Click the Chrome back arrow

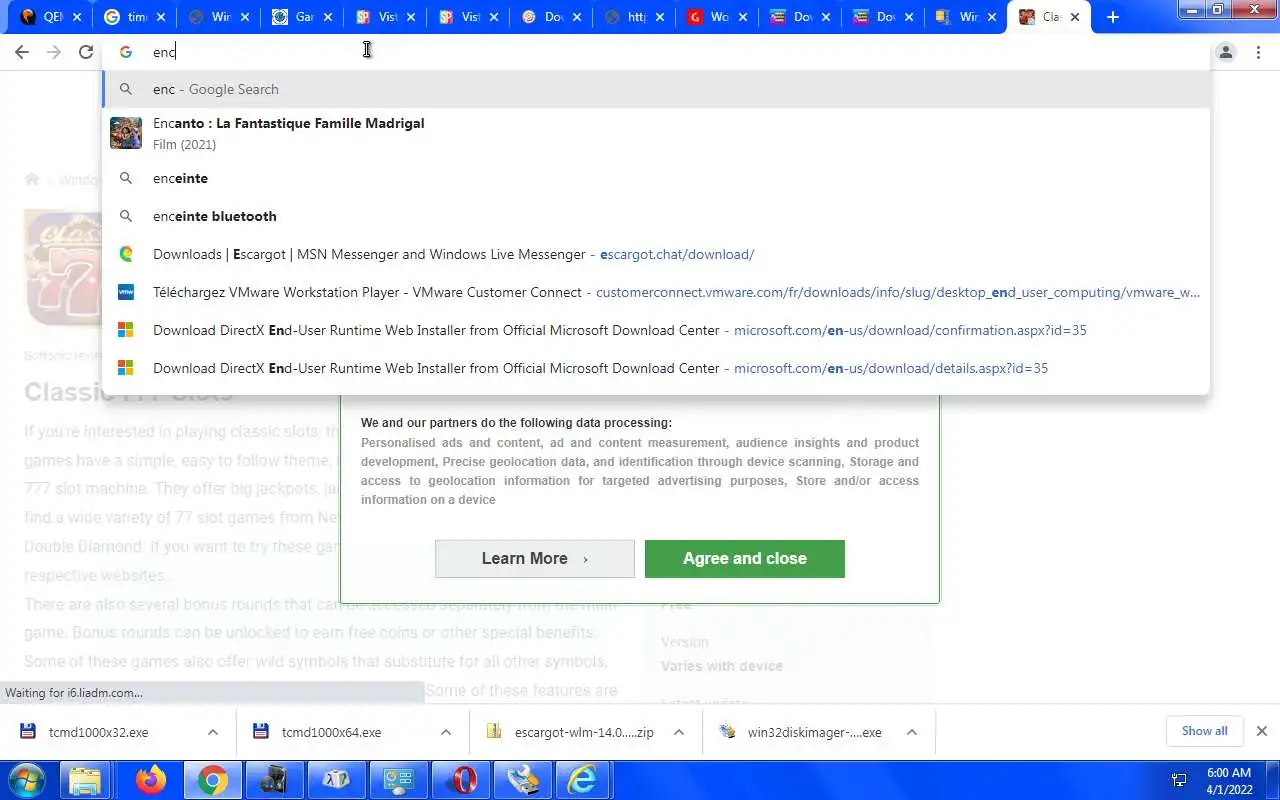[22, 52]
